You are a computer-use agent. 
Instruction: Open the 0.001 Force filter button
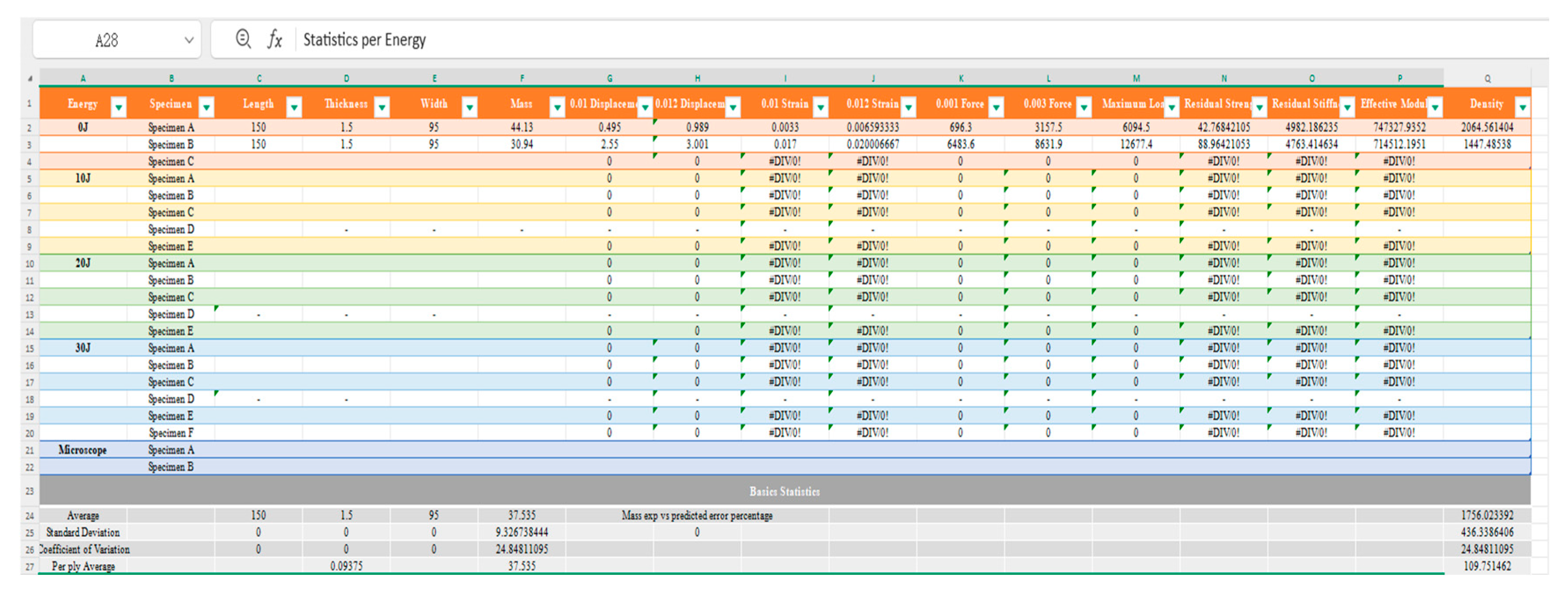[996, 107]
